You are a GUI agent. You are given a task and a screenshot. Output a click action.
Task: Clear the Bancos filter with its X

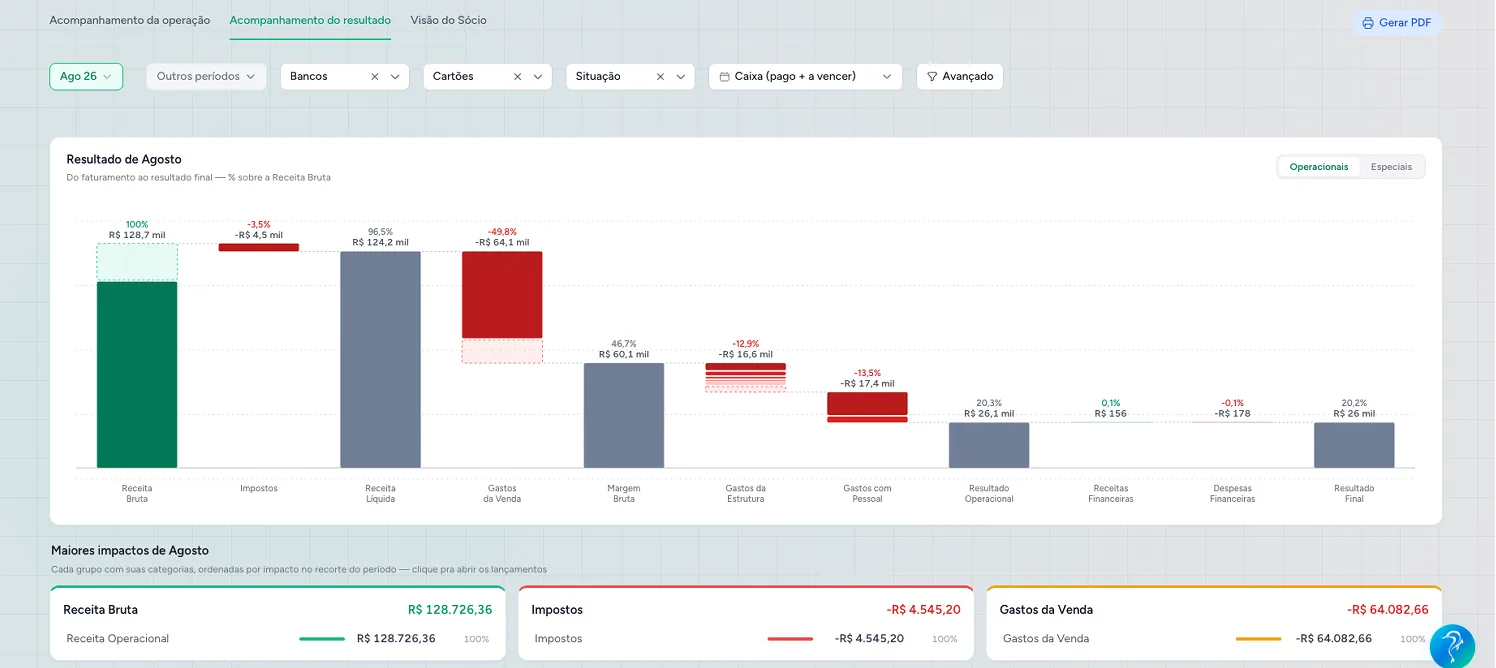coord(375,76)
